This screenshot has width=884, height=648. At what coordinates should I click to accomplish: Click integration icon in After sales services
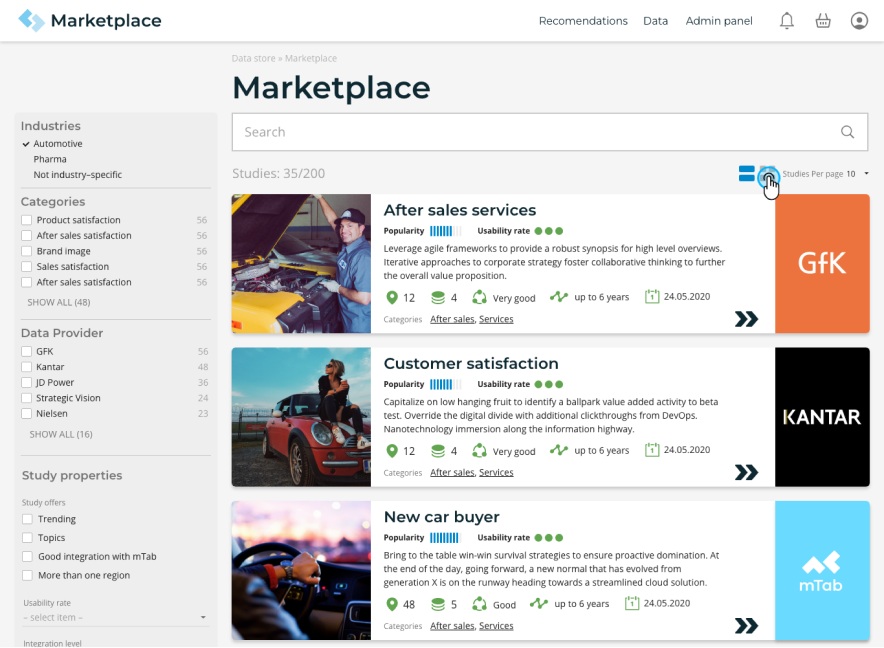pyautogui.click(x=479, y=297)
